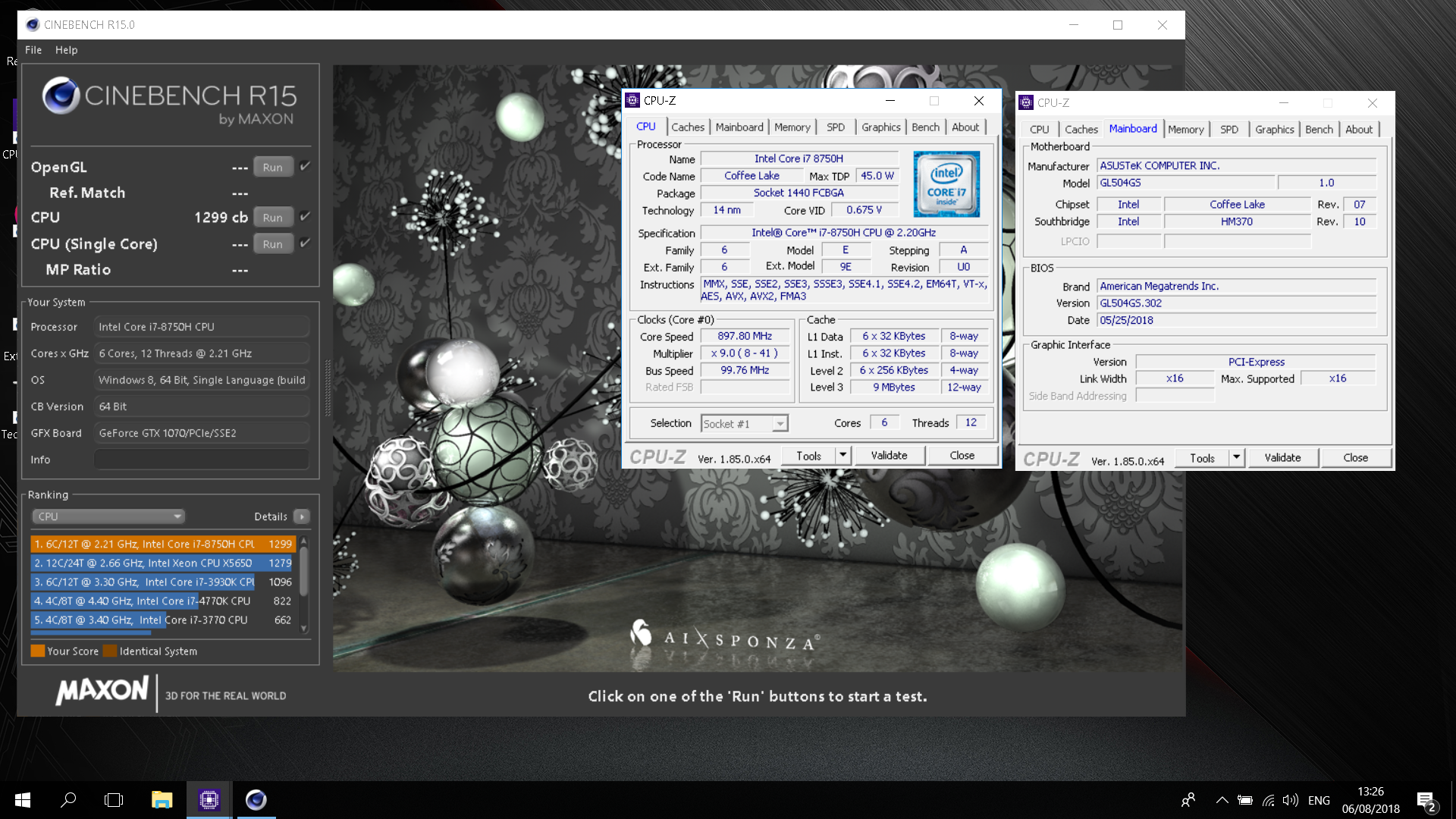
Task: Click the GFX Board field
Action: click(x=202, y=433)
